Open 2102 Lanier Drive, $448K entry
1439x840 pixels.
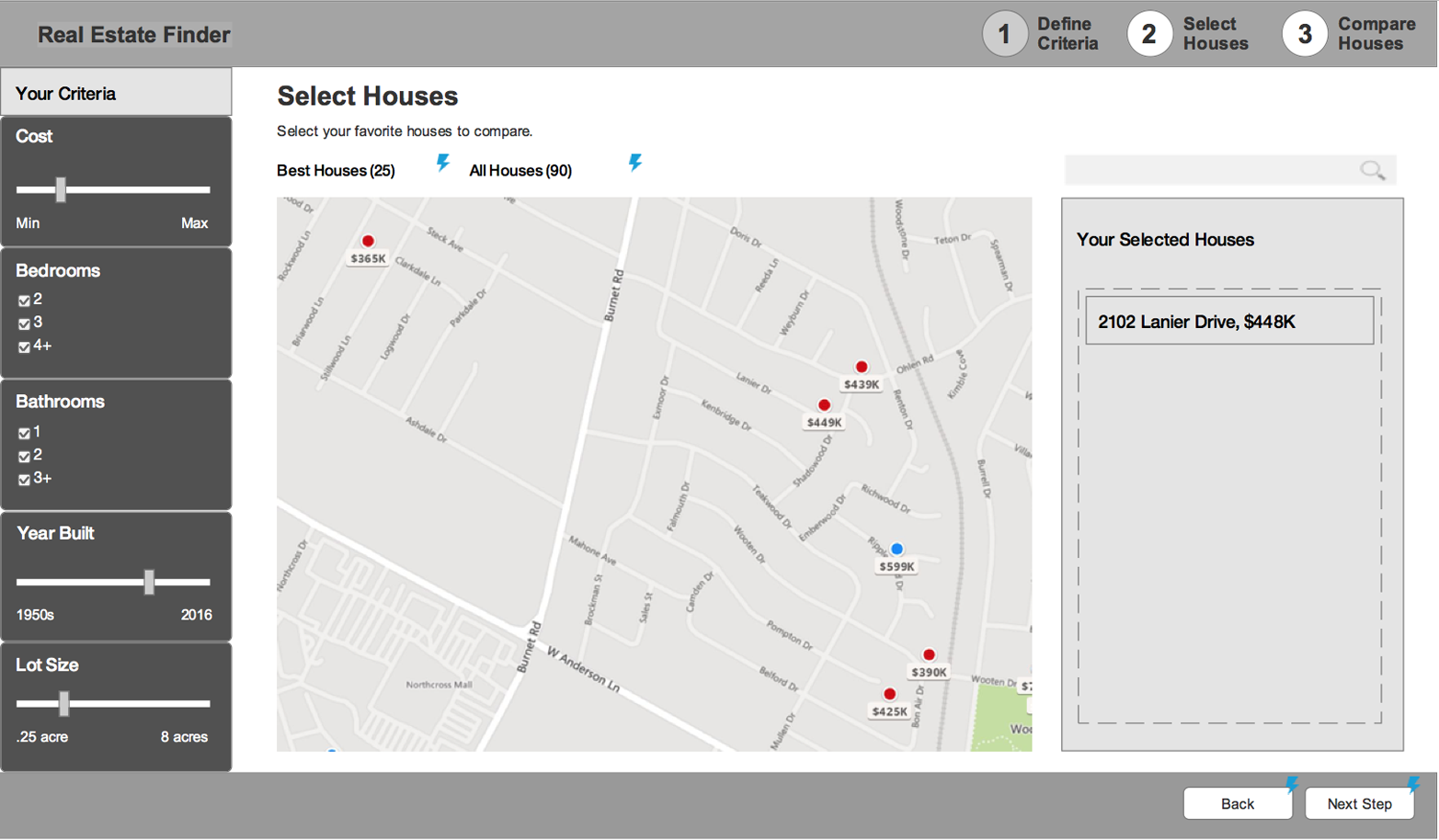click(1229, 321)
